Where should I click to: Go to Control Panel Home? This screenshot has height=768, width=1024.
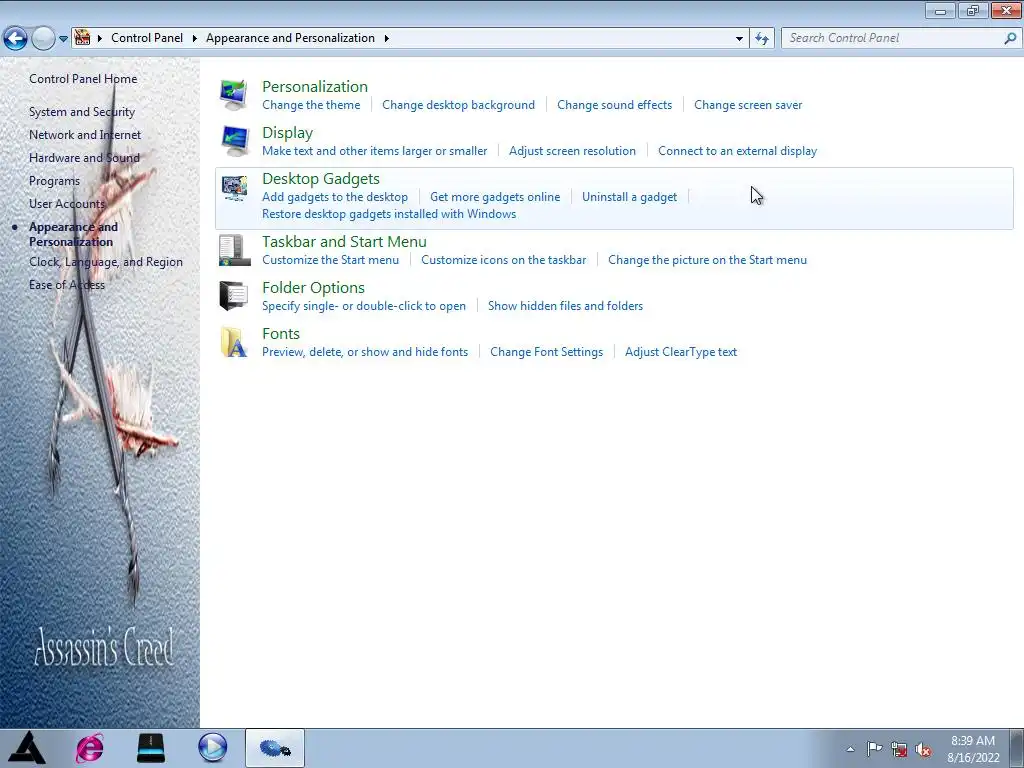(x=83, y=78)
